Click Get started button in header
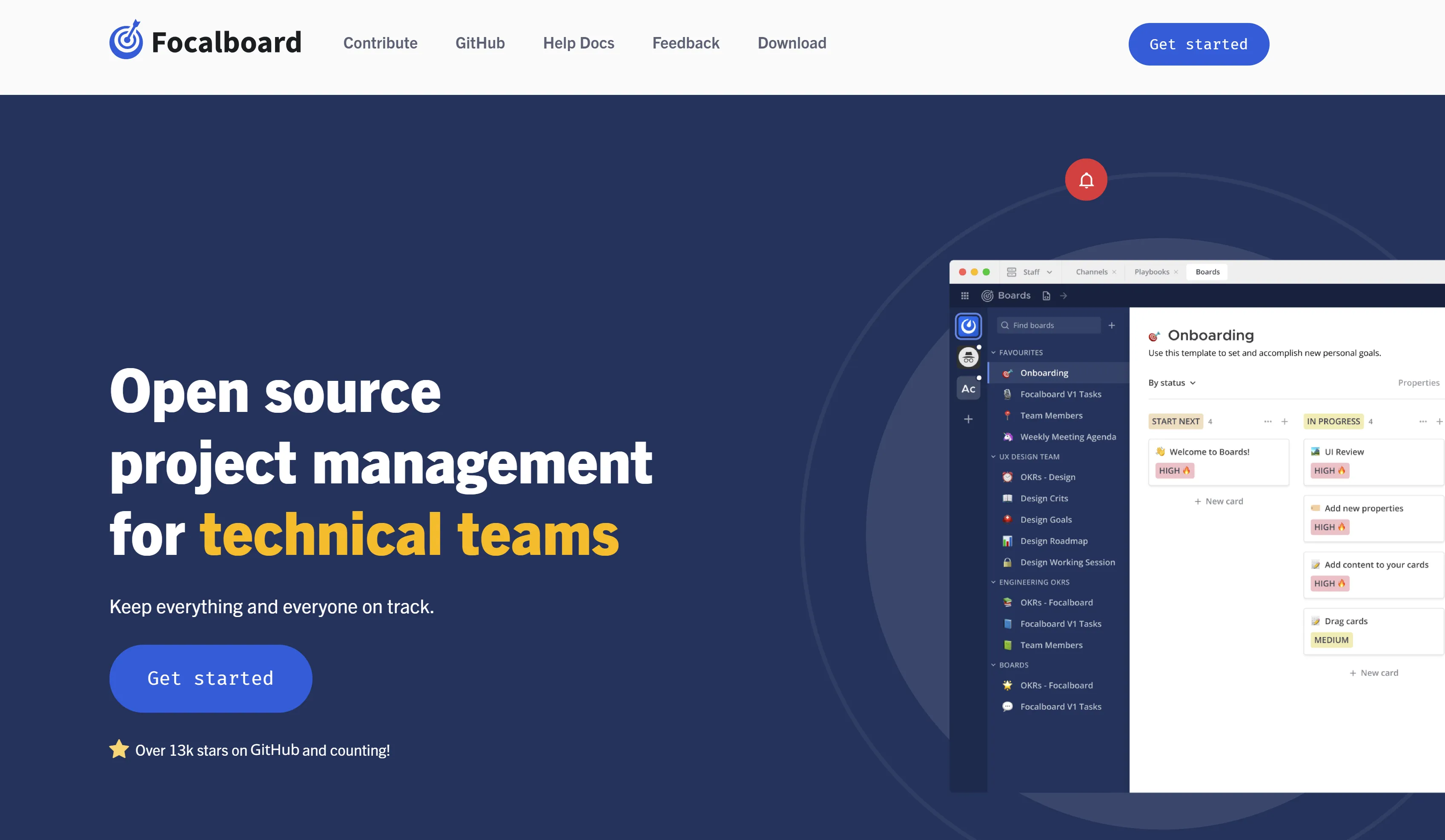 1198,44
